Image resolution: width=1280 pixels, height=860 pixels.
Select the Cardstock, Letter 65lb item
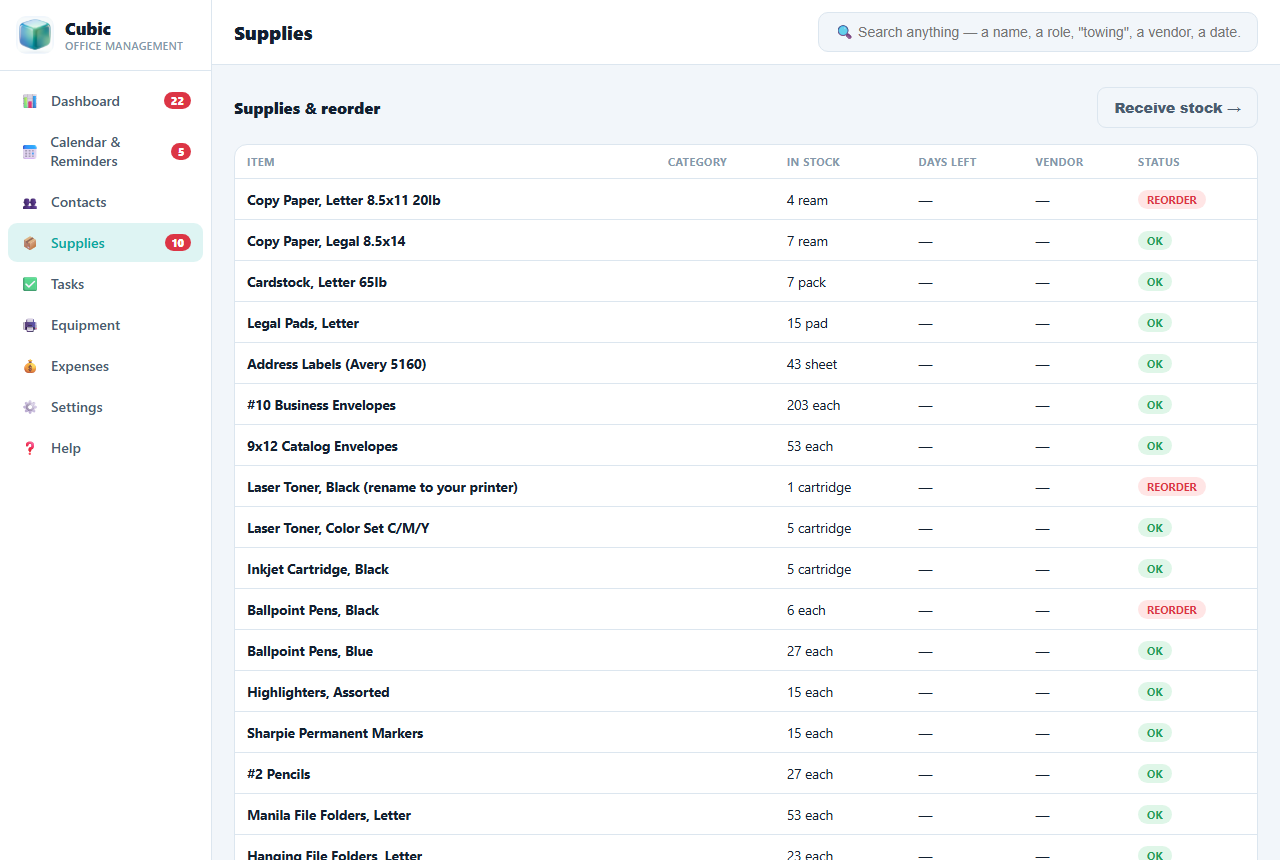(746, 282)
